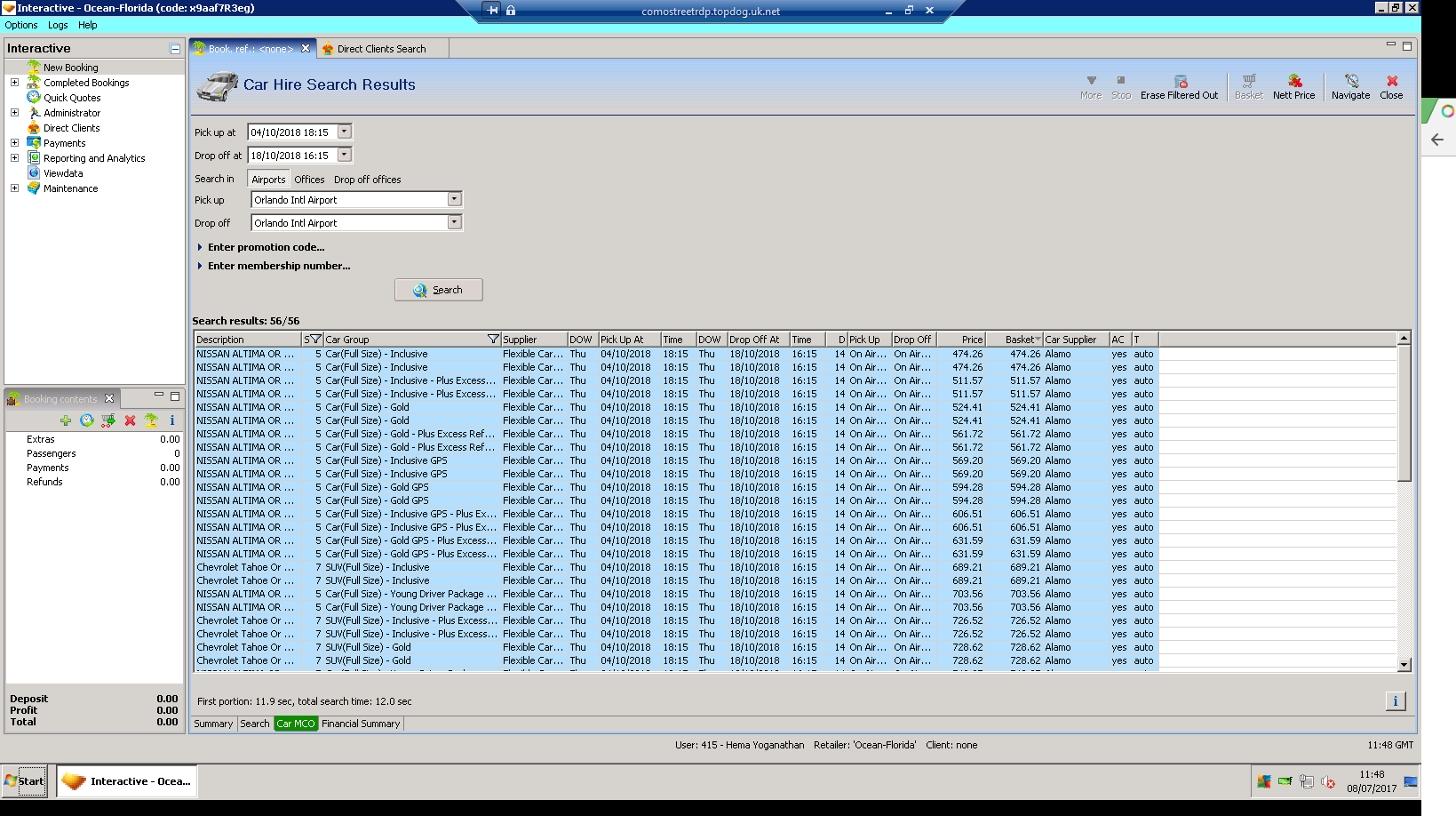
Task: Switch to the Financial Summary tab
Action: 361,724
